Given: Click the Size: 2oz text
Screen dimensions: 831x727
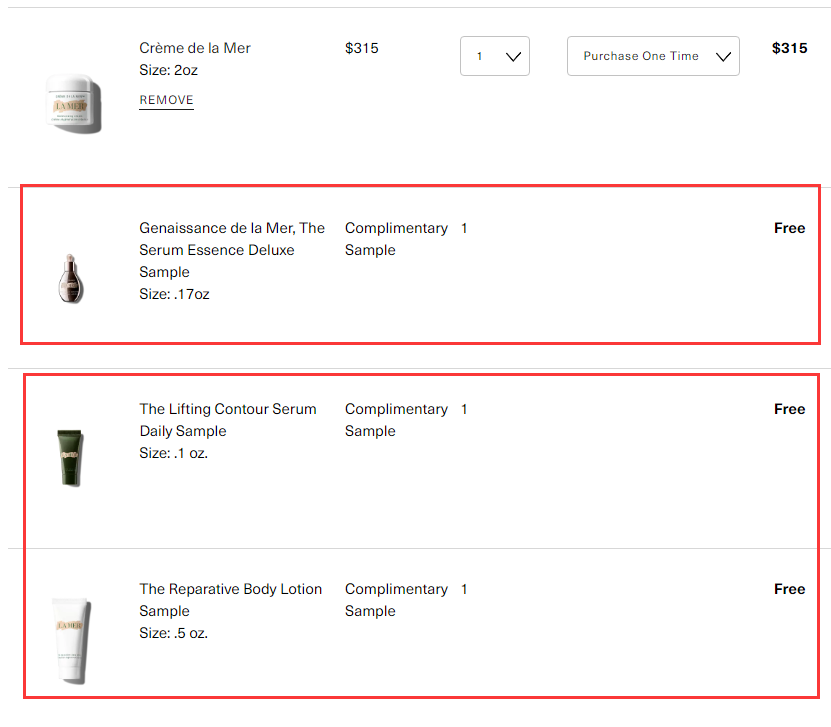Looking at the screenshot, I should pyautogui.click(x=169, y=70).
